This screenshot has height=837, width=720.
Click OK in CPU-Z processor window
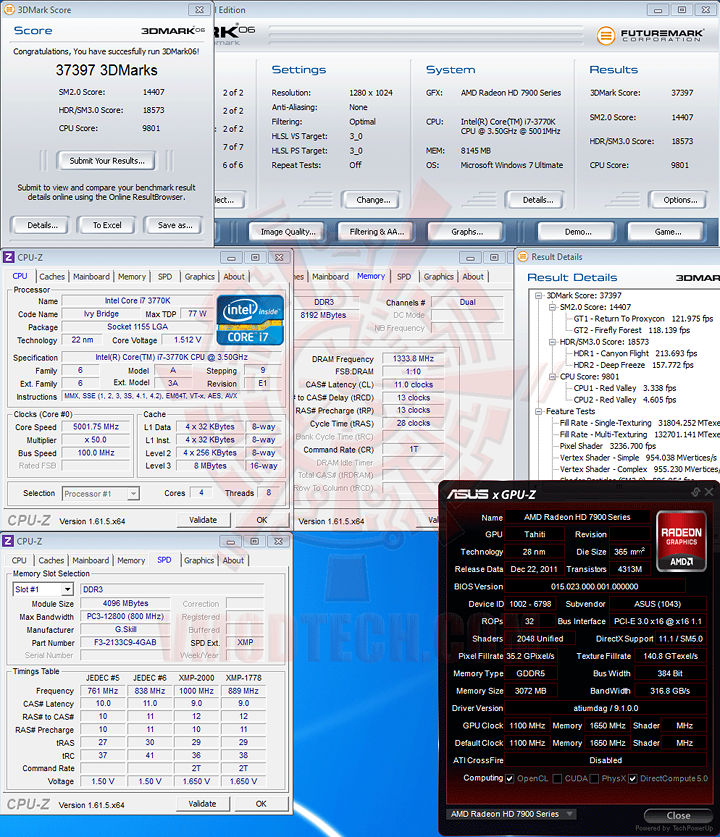(x=262, y=520)
